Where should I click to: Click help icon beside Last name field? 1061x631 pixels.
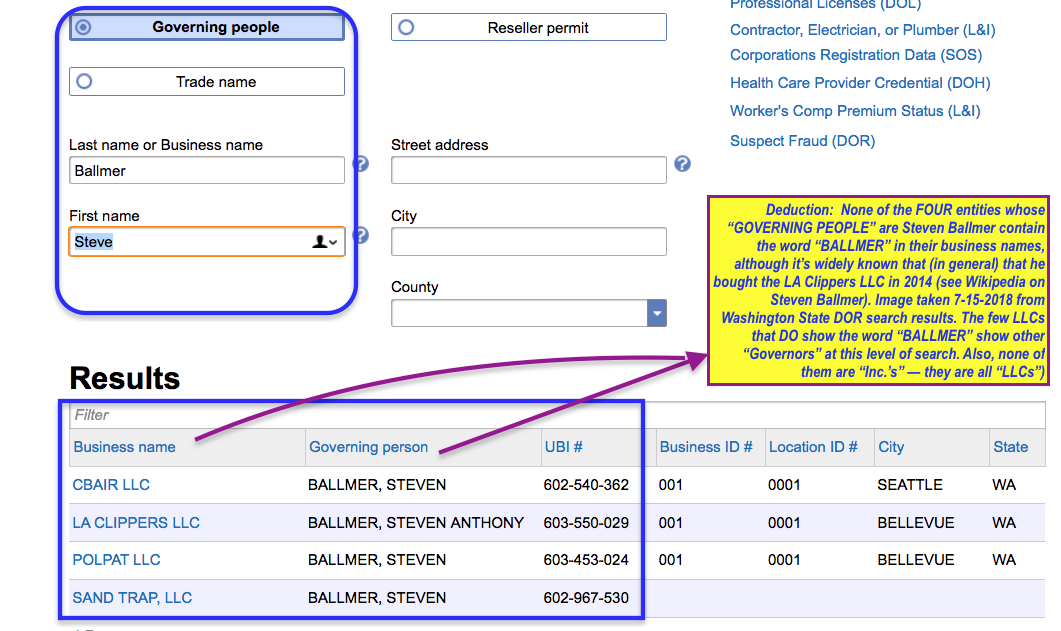tap(361, 164)
